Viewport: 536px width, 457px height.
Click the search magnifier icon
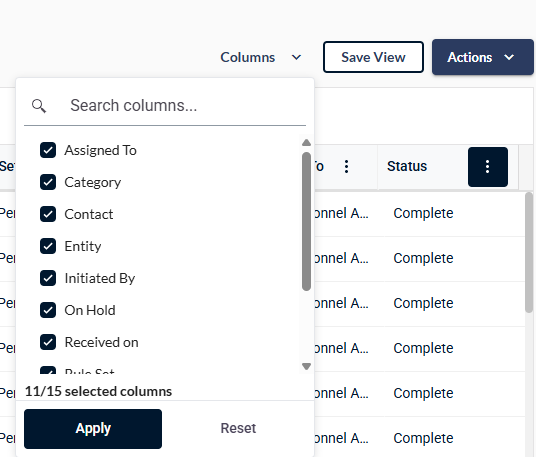click(39, 106)
